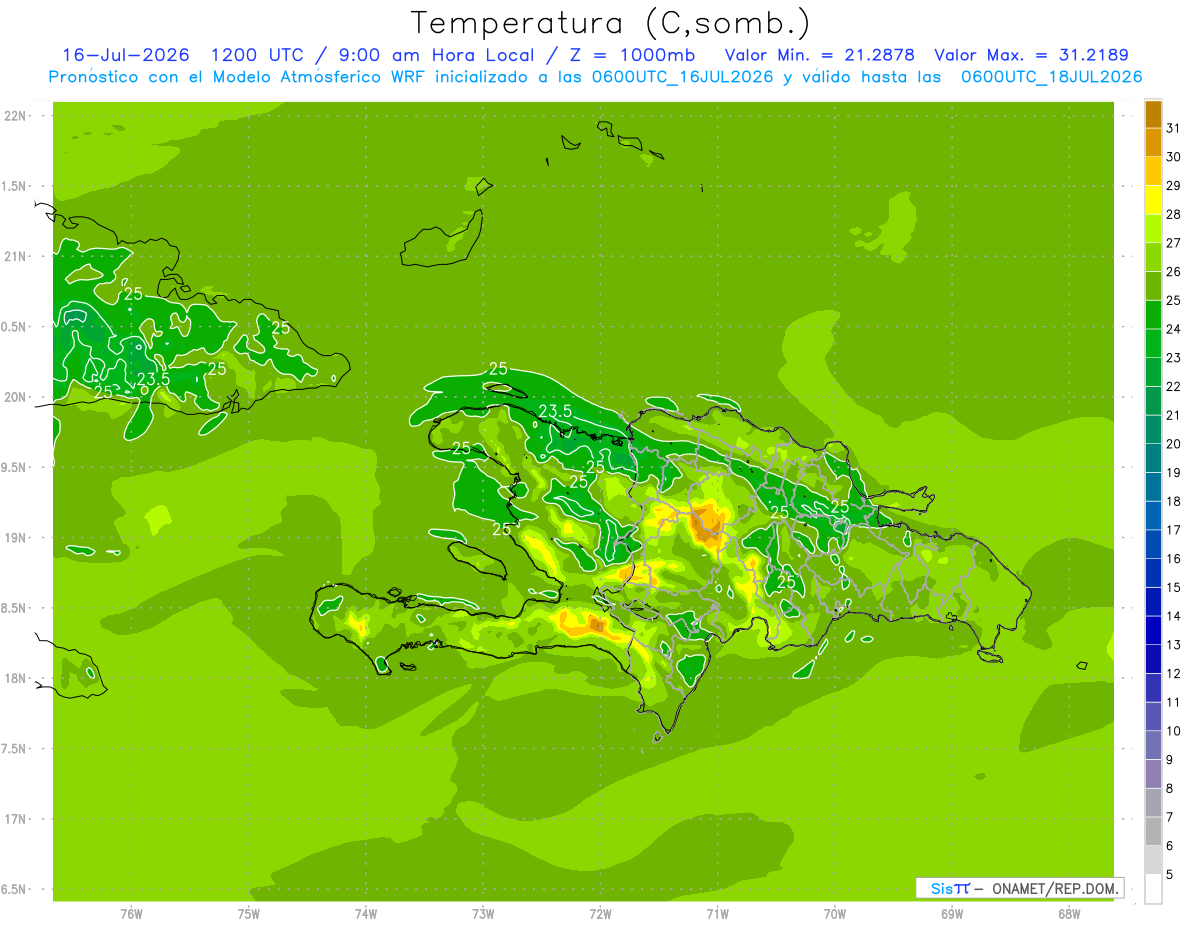This screenshot has width=1200, height=927.
Task: Click the legend label "5"
Action: 1170,874
